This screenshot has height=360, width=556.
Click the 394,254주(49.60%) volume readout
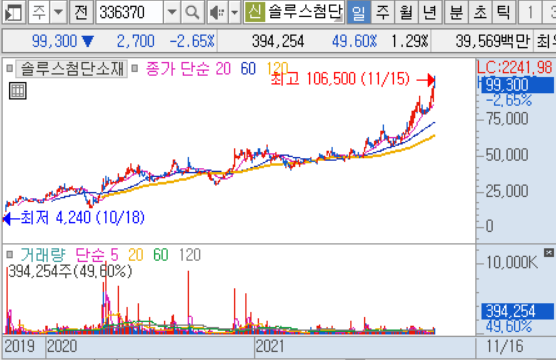[x=70, y=271]
